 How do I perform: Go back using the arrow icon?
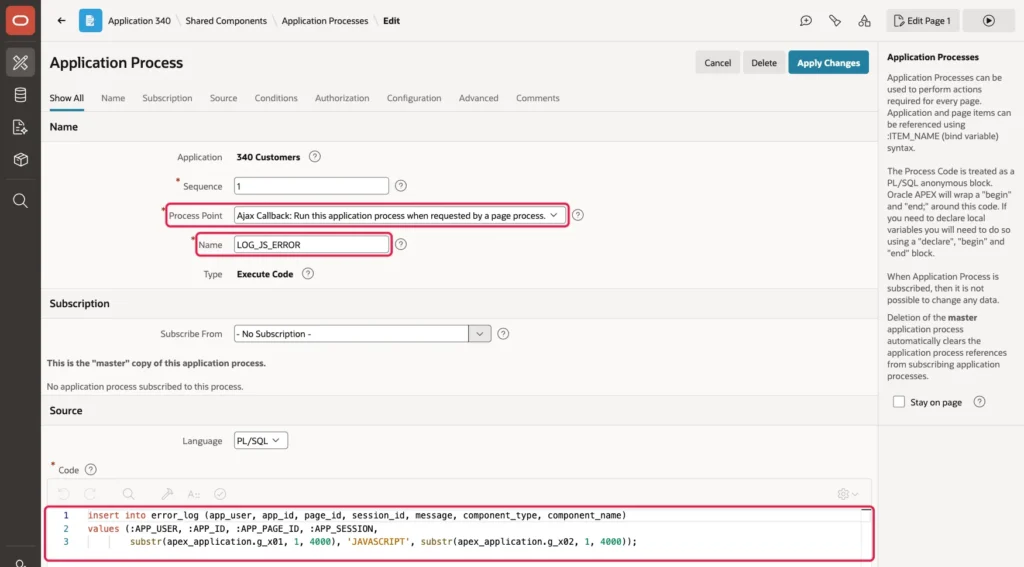61,20
